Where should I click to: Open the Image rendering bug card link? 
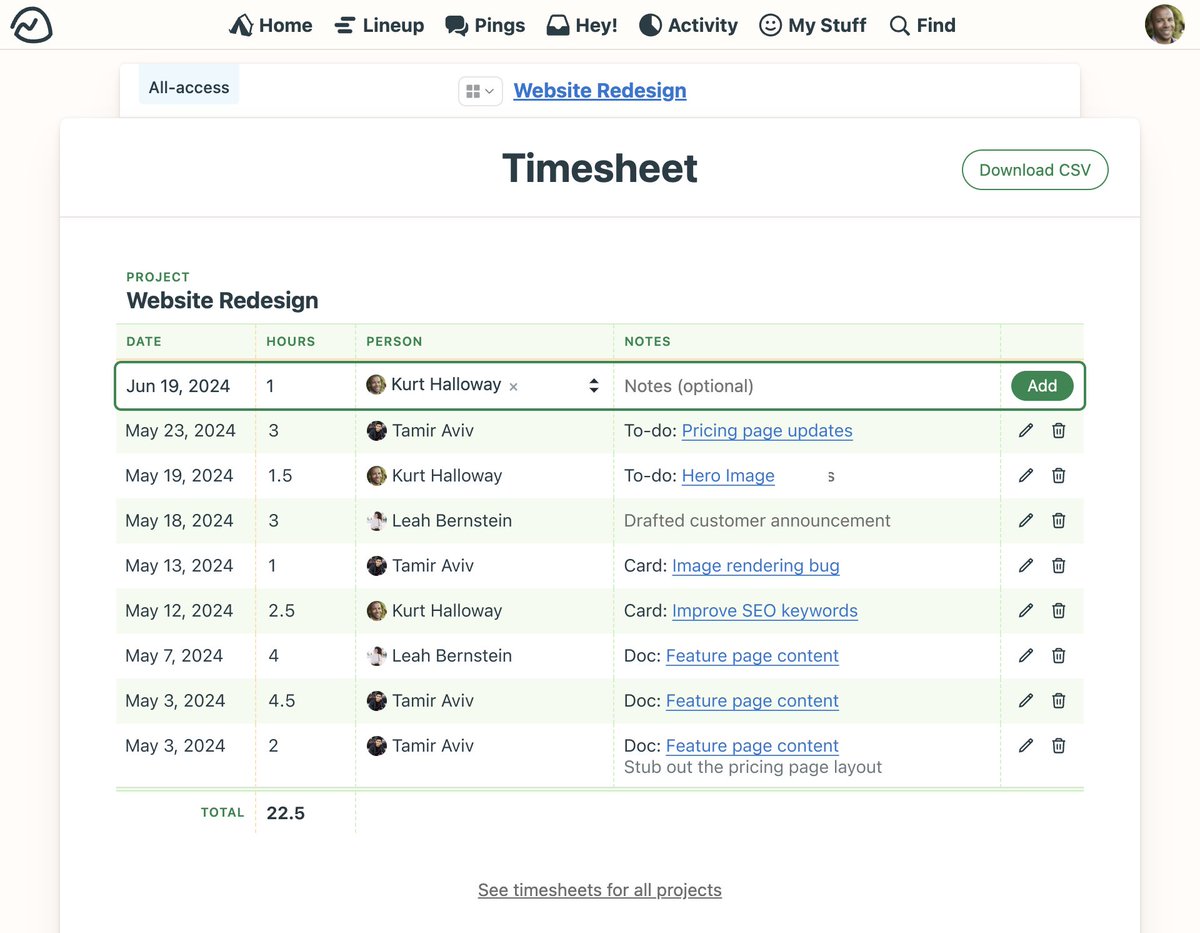point(756,566)
